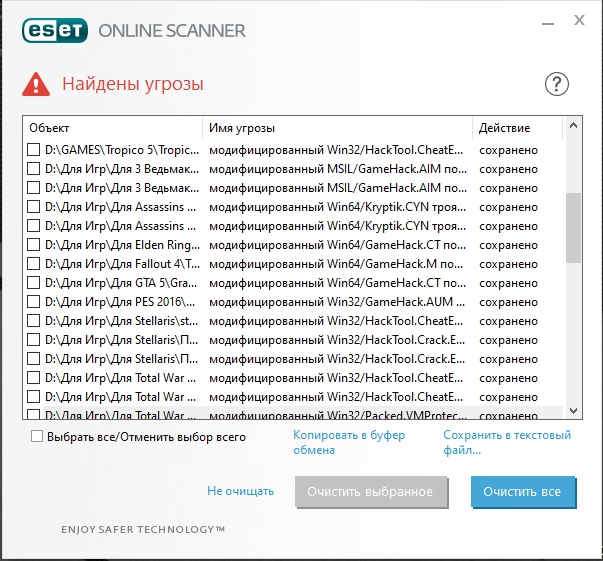Close the ESET Online Scanner window
603x561 pixels.
(x=580, y=20)
